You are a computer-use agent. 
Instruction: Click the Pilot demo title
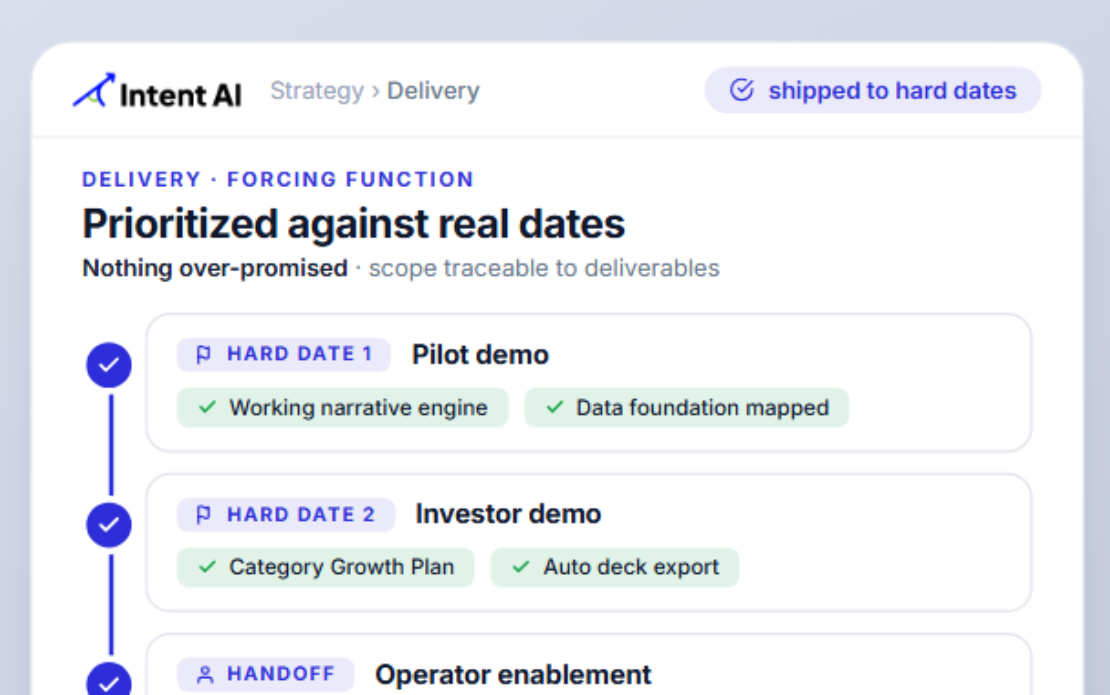[481, 355]
